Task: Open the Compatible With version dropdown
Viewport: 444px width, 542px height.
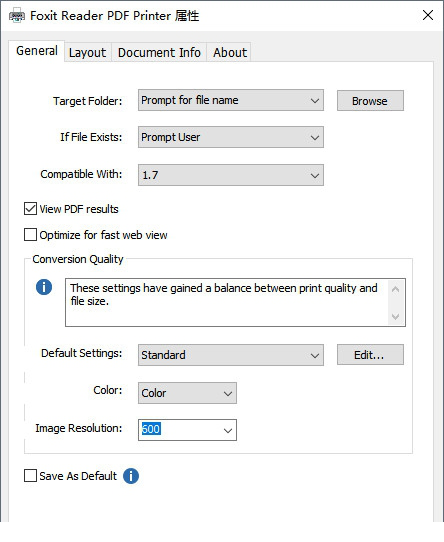Action: 231,175
